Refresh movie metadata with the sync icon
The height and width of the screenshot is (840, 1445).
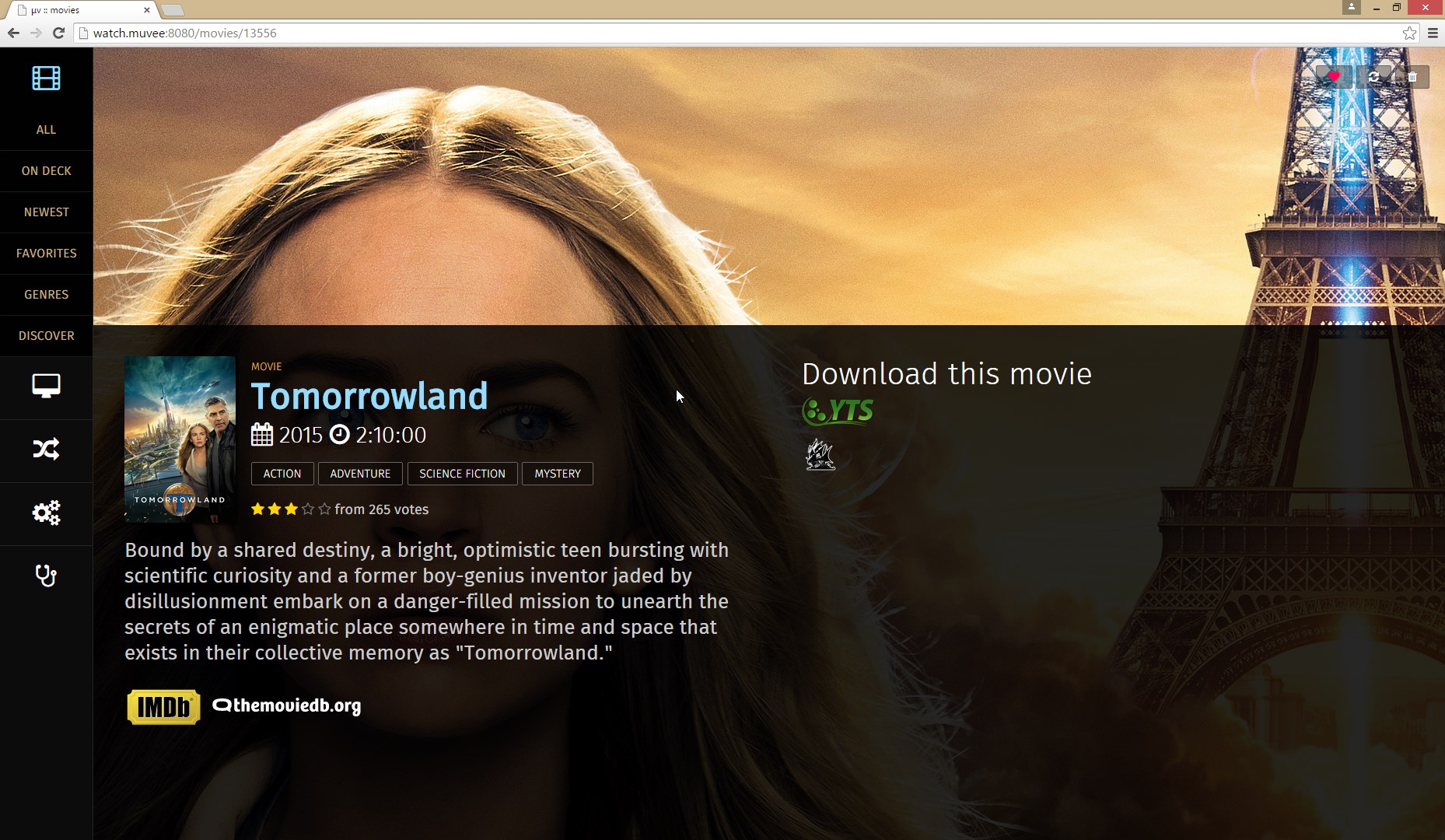[x=1374, y=76]
